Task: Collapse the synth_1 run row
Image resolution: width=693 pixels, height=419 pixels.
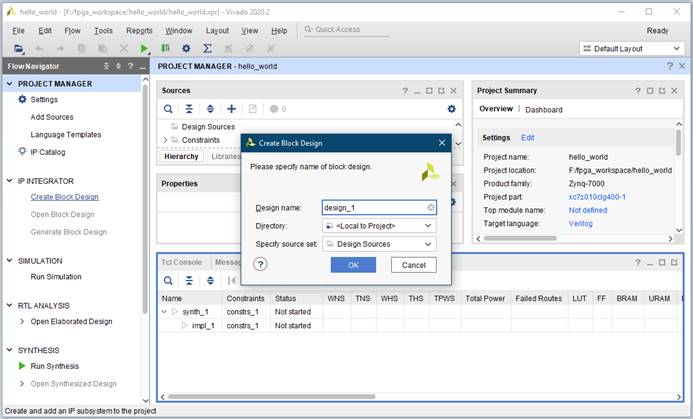Action: coord(166,312)
